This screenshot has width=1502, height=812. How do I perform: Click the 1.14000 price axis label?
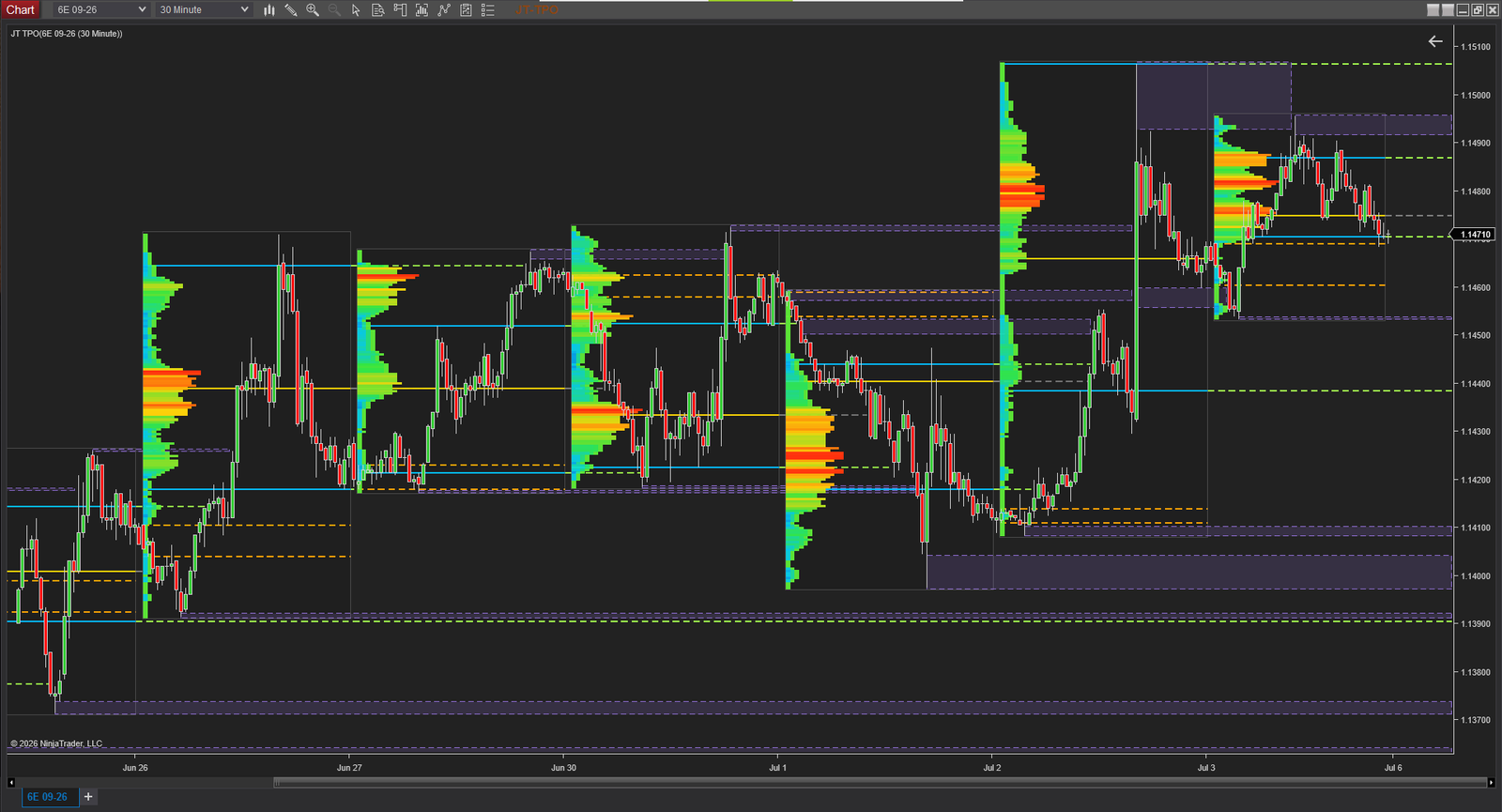point(1476,575)
